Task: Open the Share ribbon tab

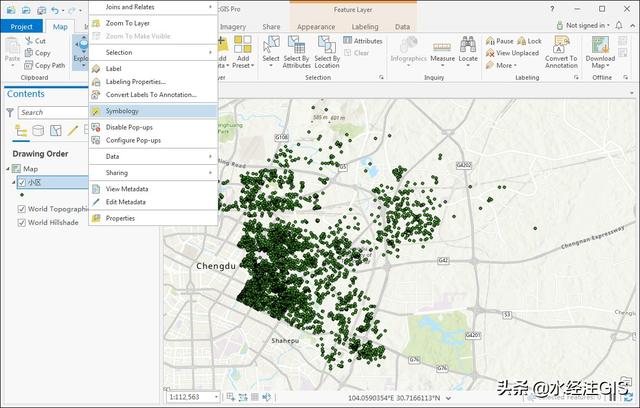Action: 271,27
